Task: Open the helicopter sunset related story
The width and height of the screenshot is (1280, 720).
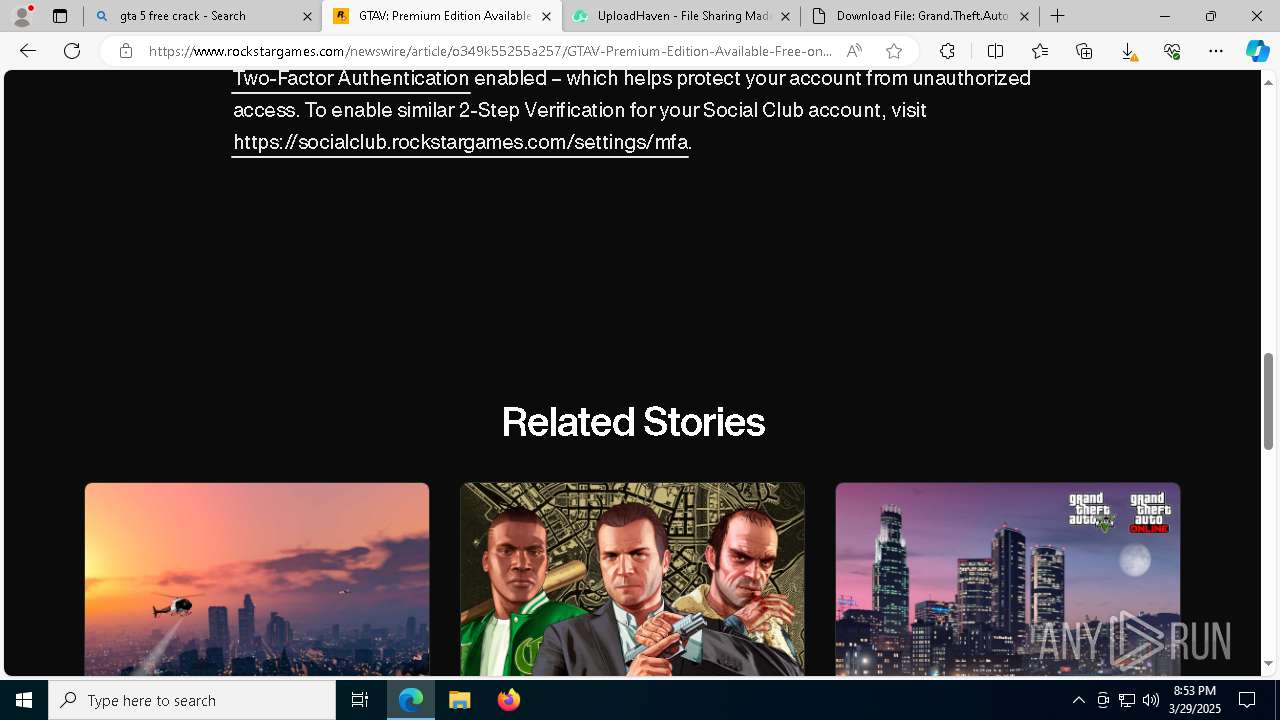Action: pyautogui.click(x=257, y=579)
